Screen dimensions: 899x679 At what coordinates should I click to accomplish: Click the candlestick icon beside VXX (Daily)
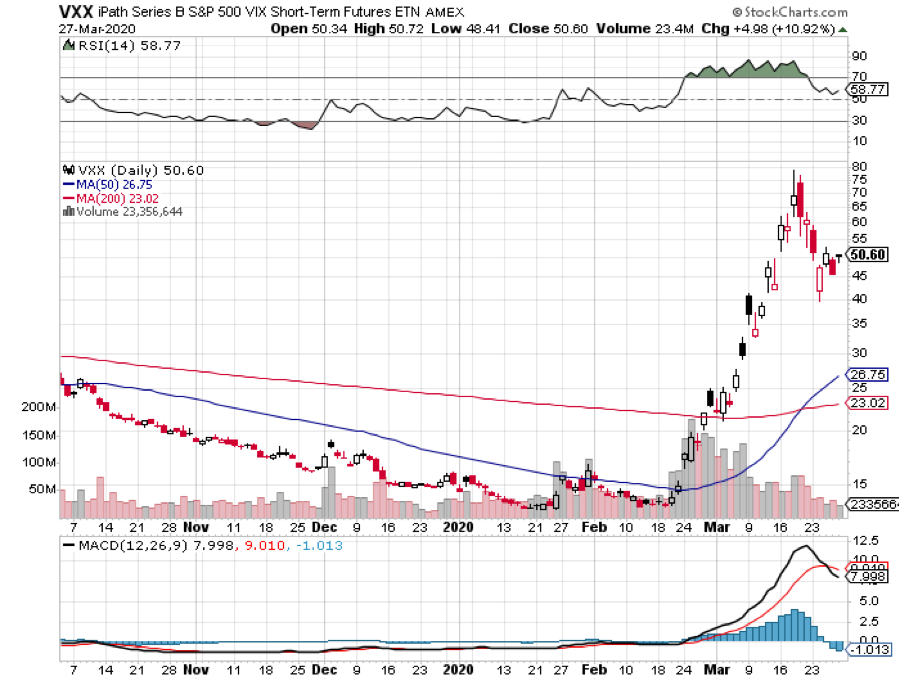[69, 170]
